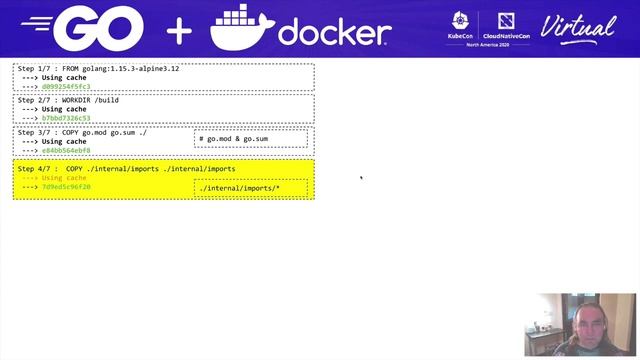Click the plus sign between the logos
The height and width of the screenshot is (360, 640).
pyautogui.click(x=179, y=31)
